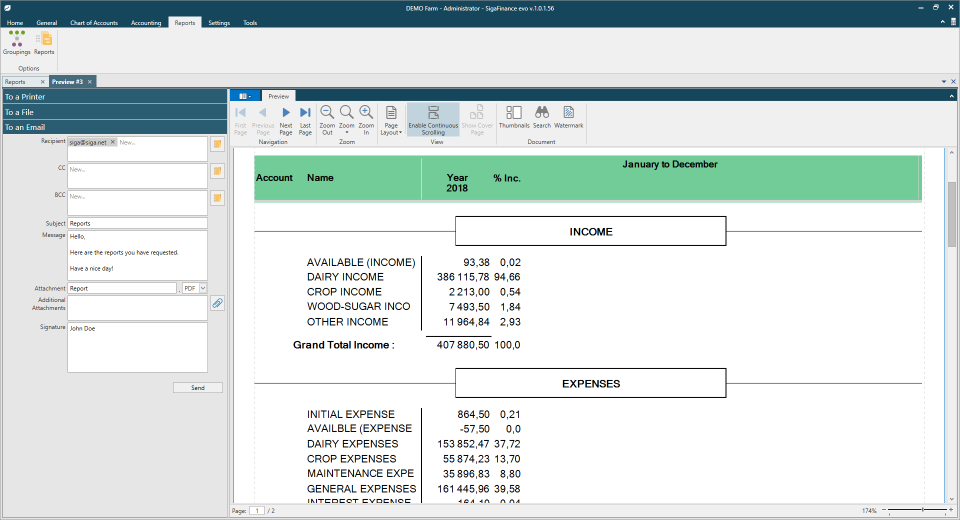Open the Home ribbon tab
The image size is (960, 520).
15,23
